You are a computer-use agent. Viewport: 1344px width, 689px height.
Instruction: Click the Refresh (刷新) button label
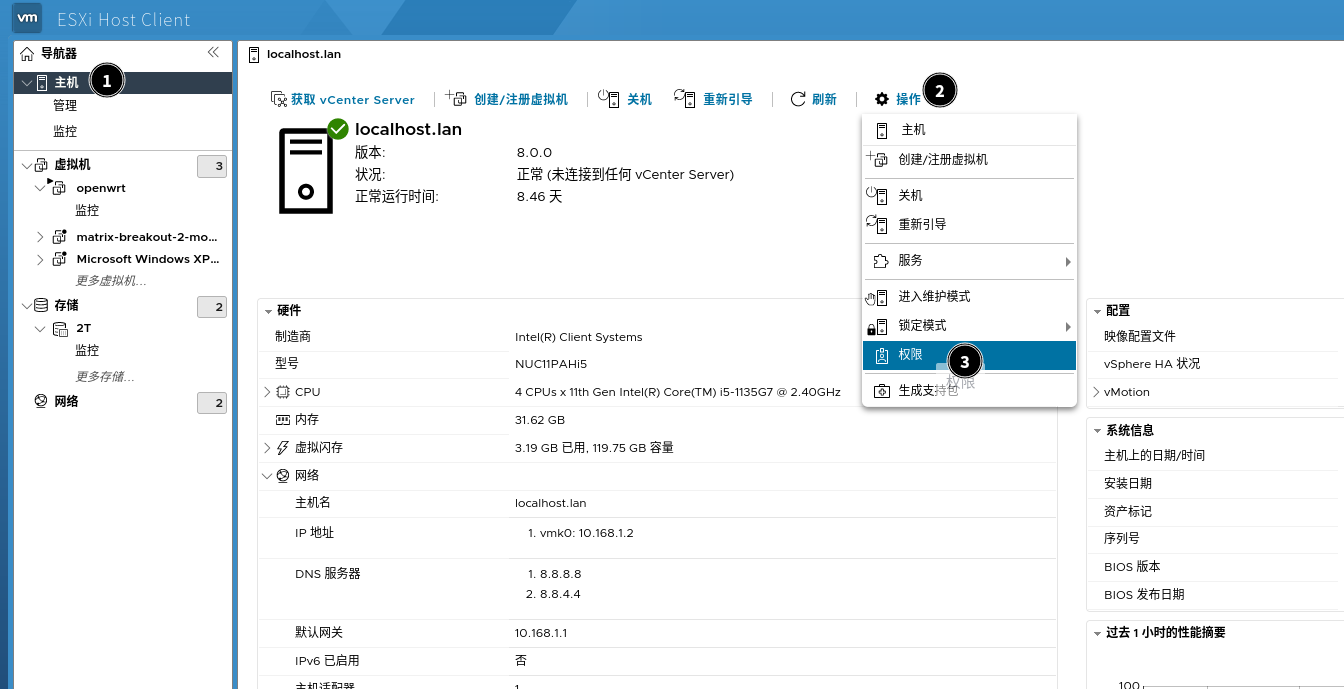824,99
